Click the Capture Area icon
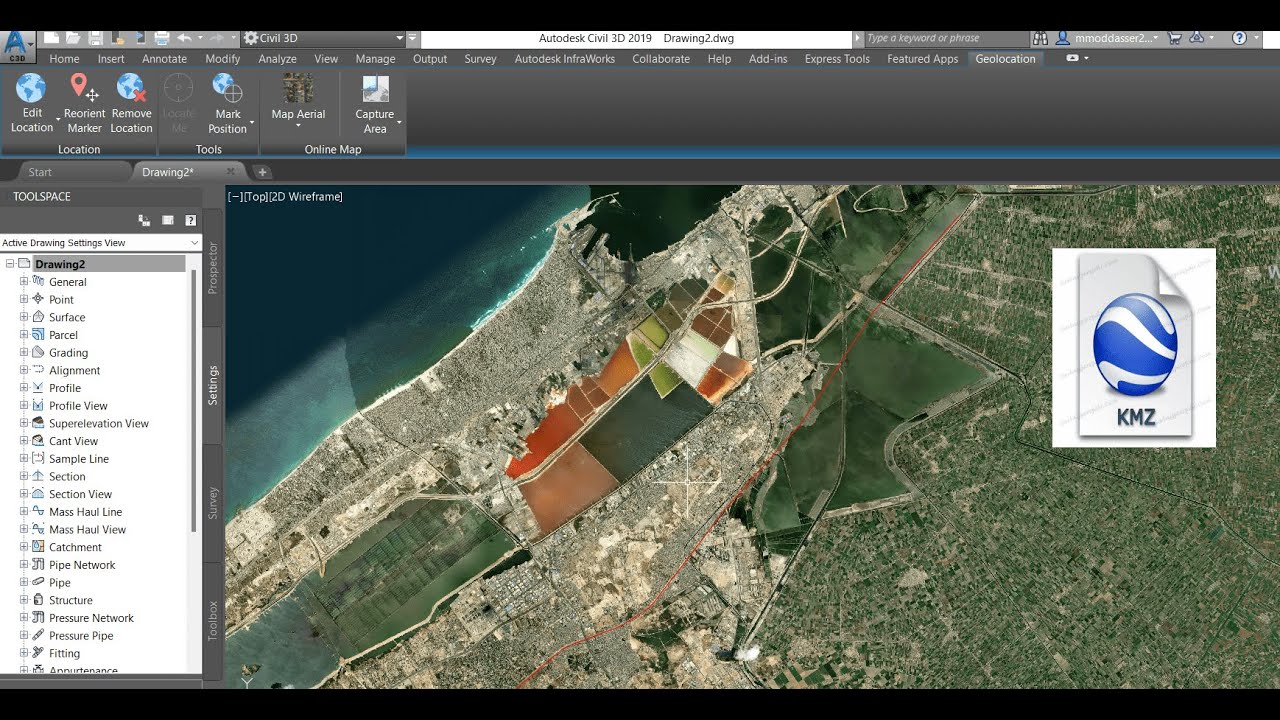The width and height of the screenshot is (1280, 720). [375, 89]
